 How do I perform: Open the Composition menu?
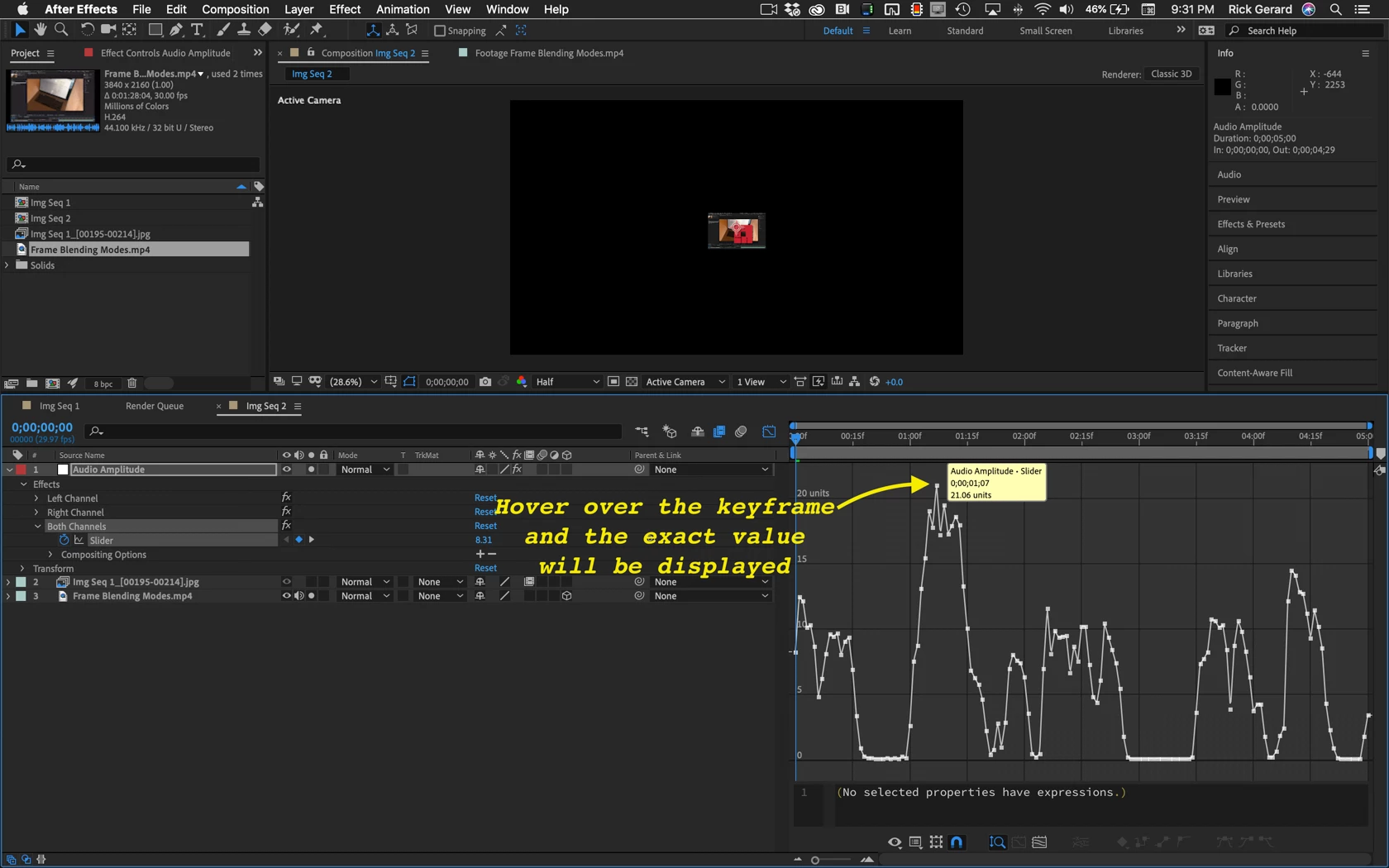(236, 9)
